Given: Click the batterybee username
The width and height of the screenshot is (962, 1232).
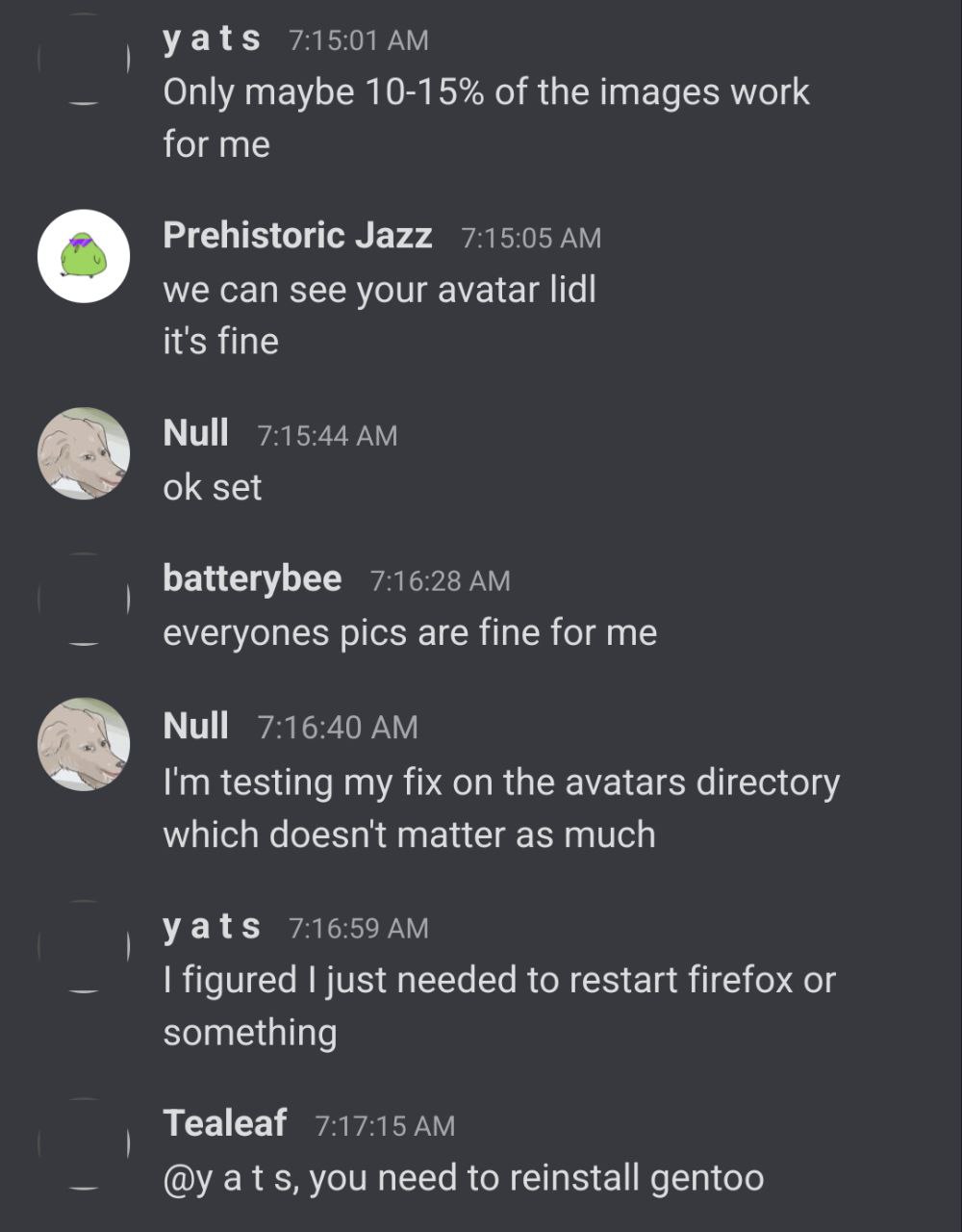Looking at the screenshot, I should [x=252, y=578].
